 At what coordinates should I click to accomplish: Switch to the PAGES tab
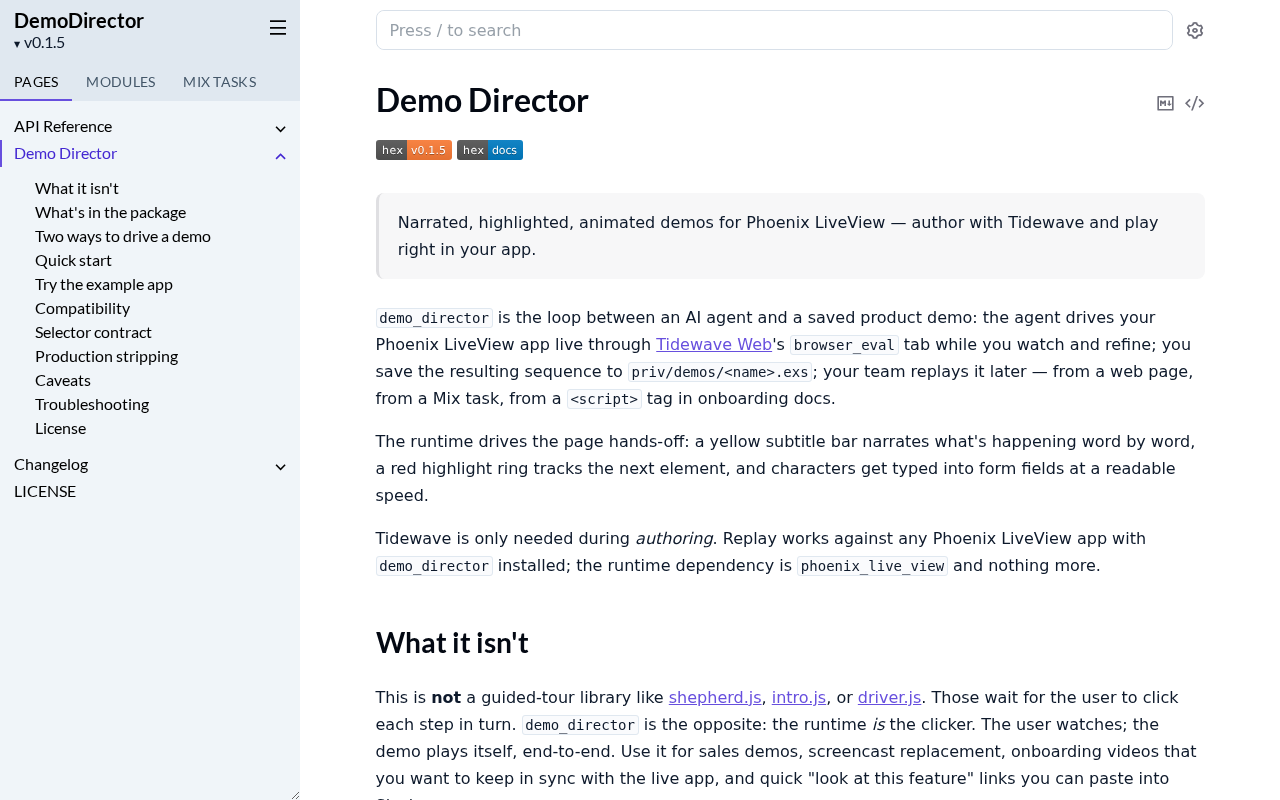36,82
